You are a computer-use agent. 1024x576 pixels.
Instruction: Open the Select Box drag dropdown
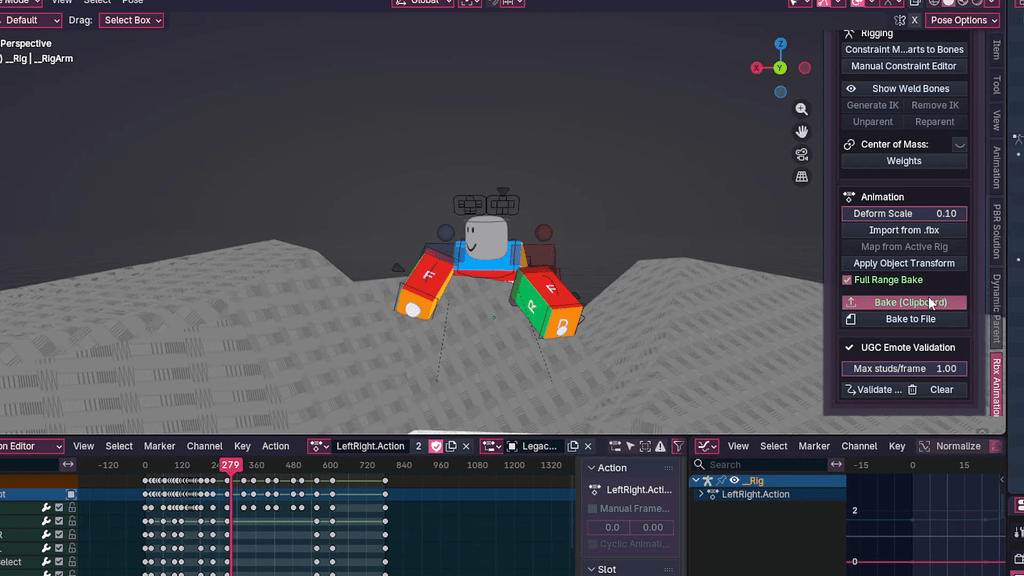(131, 20)
